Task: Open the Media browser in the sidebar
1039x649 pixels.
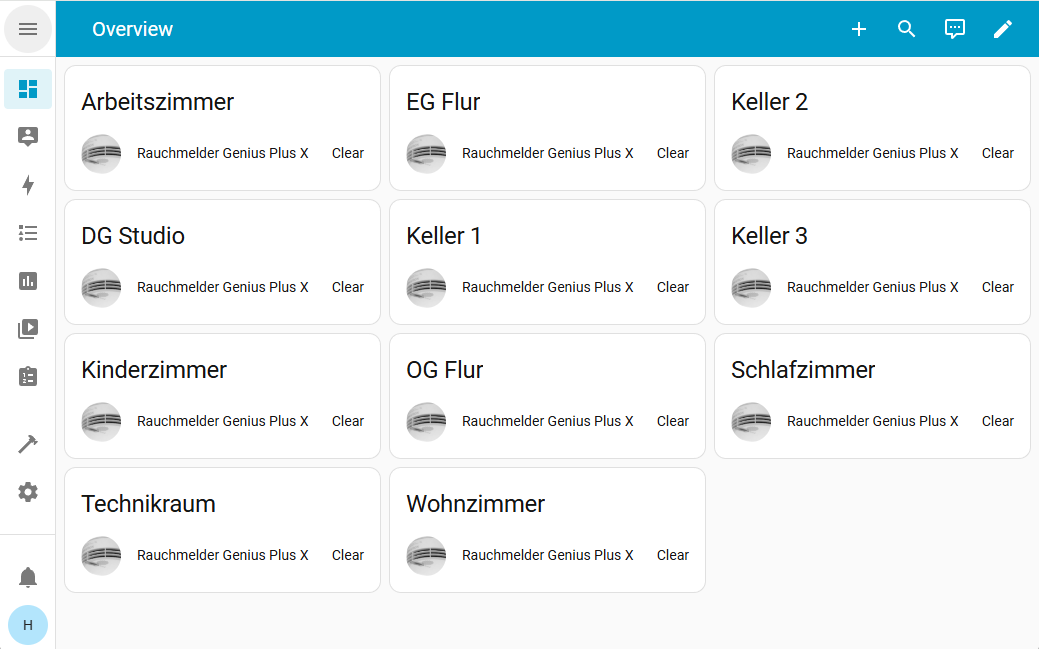Action: (28, 329)
